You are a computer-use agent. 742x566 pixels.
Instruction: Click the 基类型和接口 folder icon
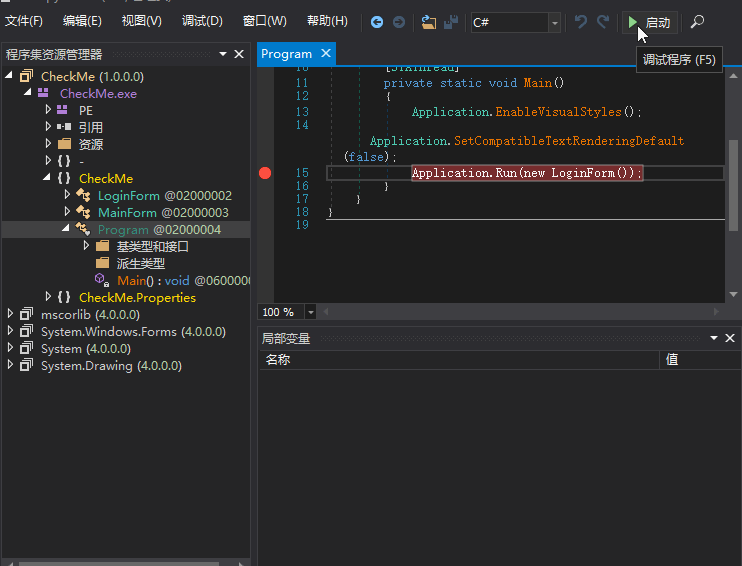point(102,246)
